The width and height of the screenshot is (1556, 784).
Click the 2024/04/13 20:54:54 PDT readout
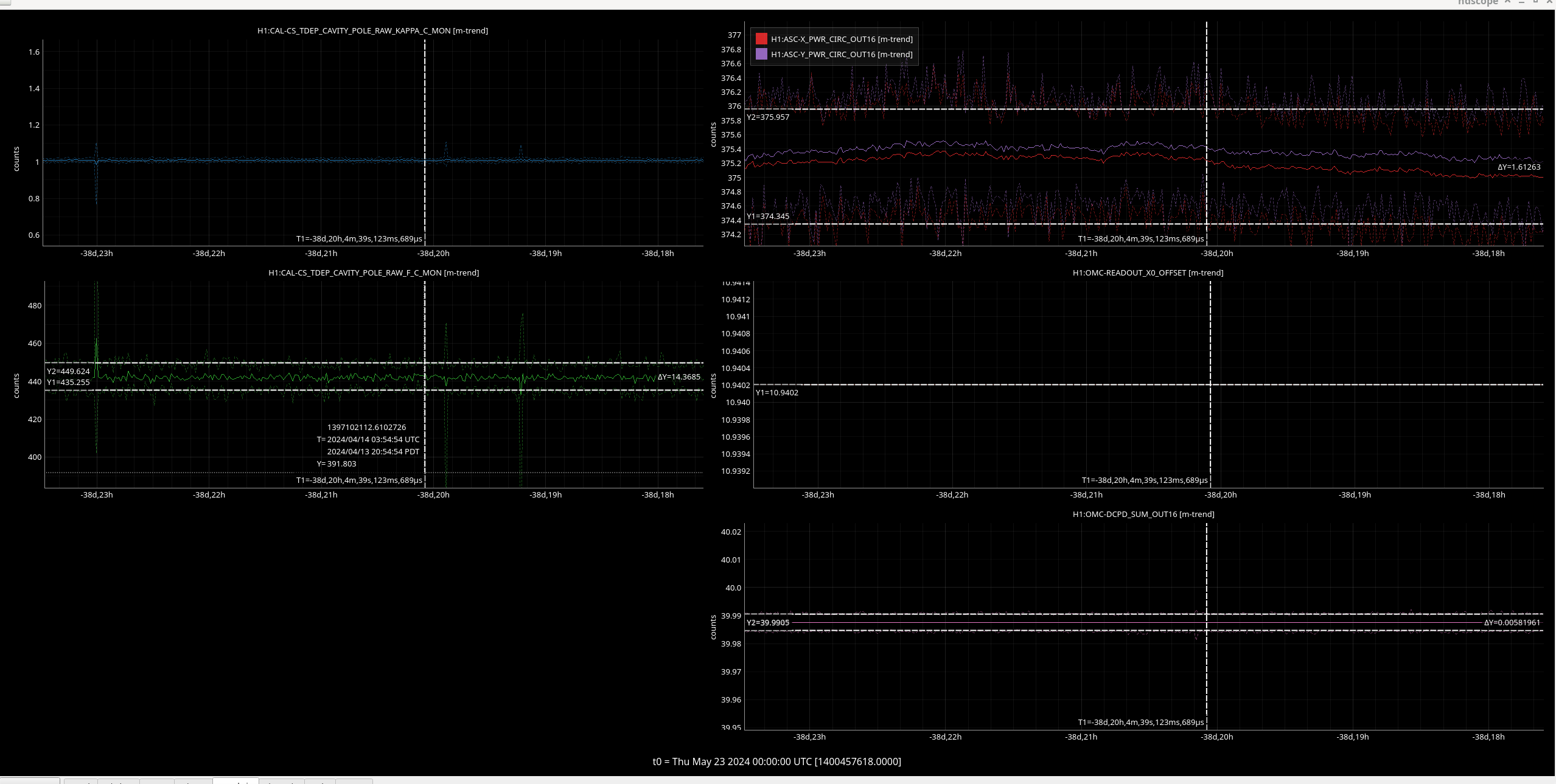pyautogui.click(x=373, y=451)
